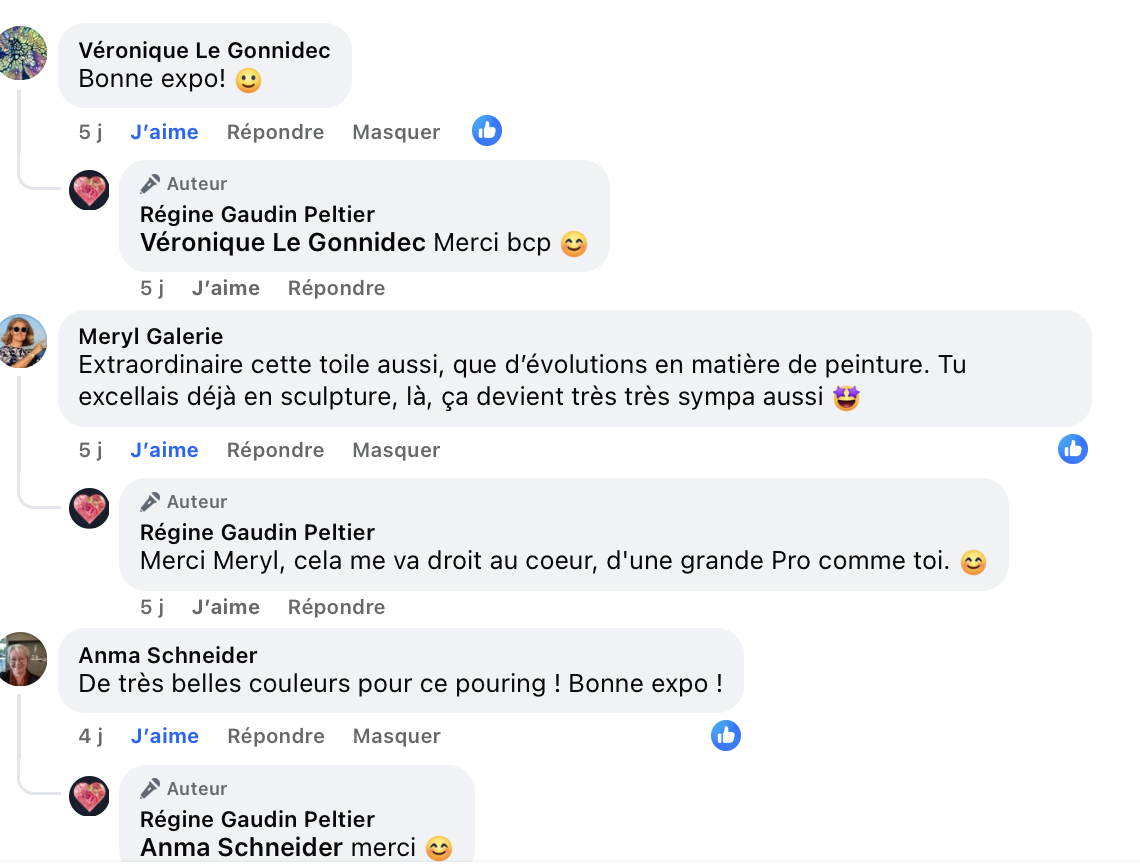Like Véronique Le Gonnidec's Bonne expo comment
Screen dimensions: 1140x864
tap(164, 132)
